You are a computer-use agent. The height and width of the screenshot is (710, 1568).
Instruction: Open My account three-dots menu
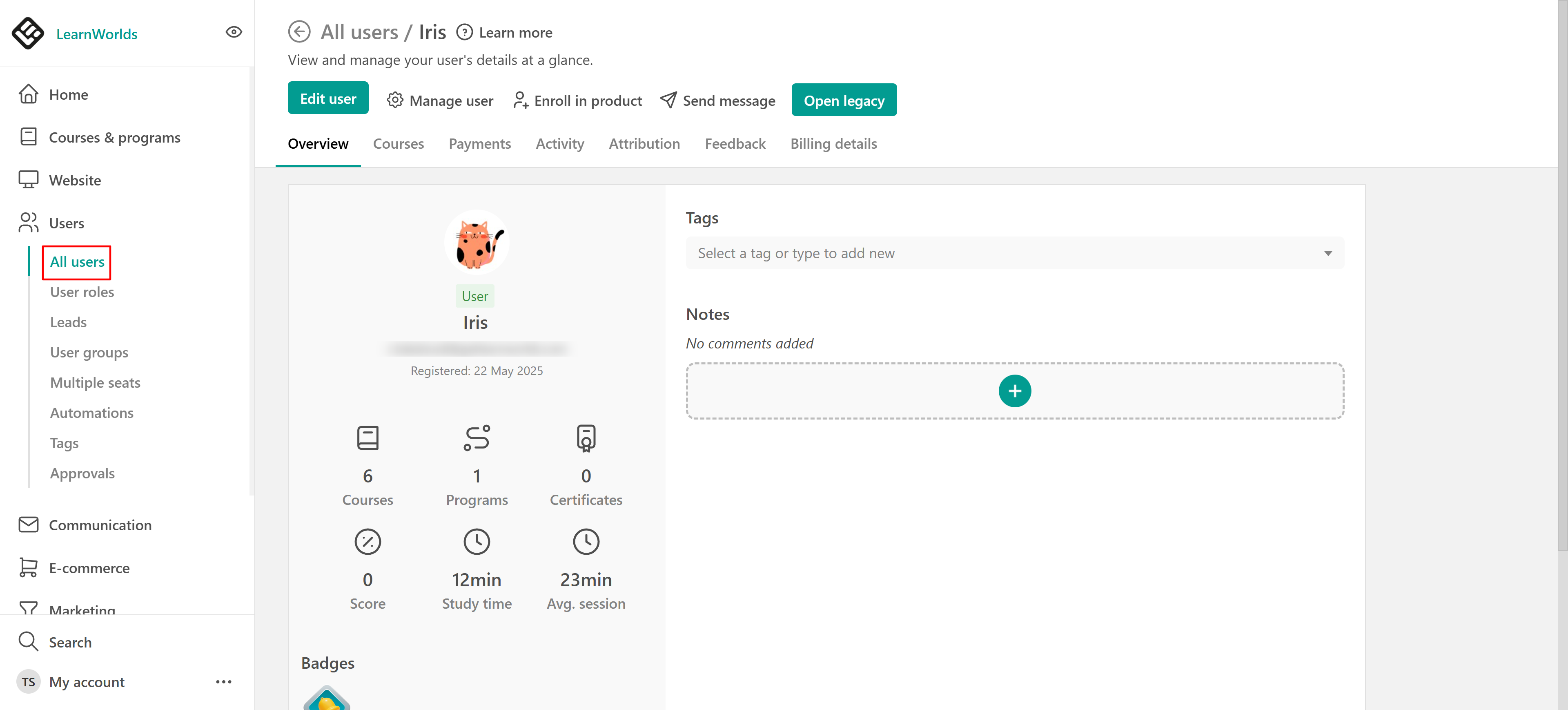[x=223, y=682]
